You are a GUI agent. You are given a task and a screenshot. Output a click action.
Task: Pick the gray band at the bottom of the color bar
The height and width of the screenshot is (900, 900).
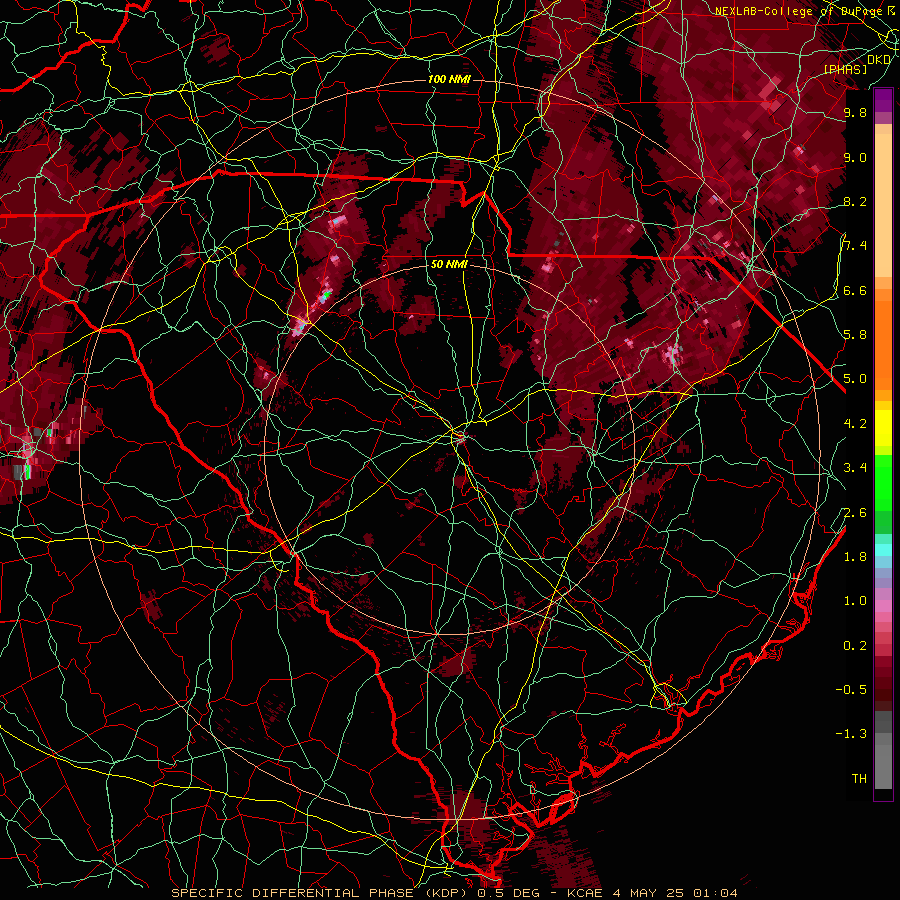click(883, 751)
